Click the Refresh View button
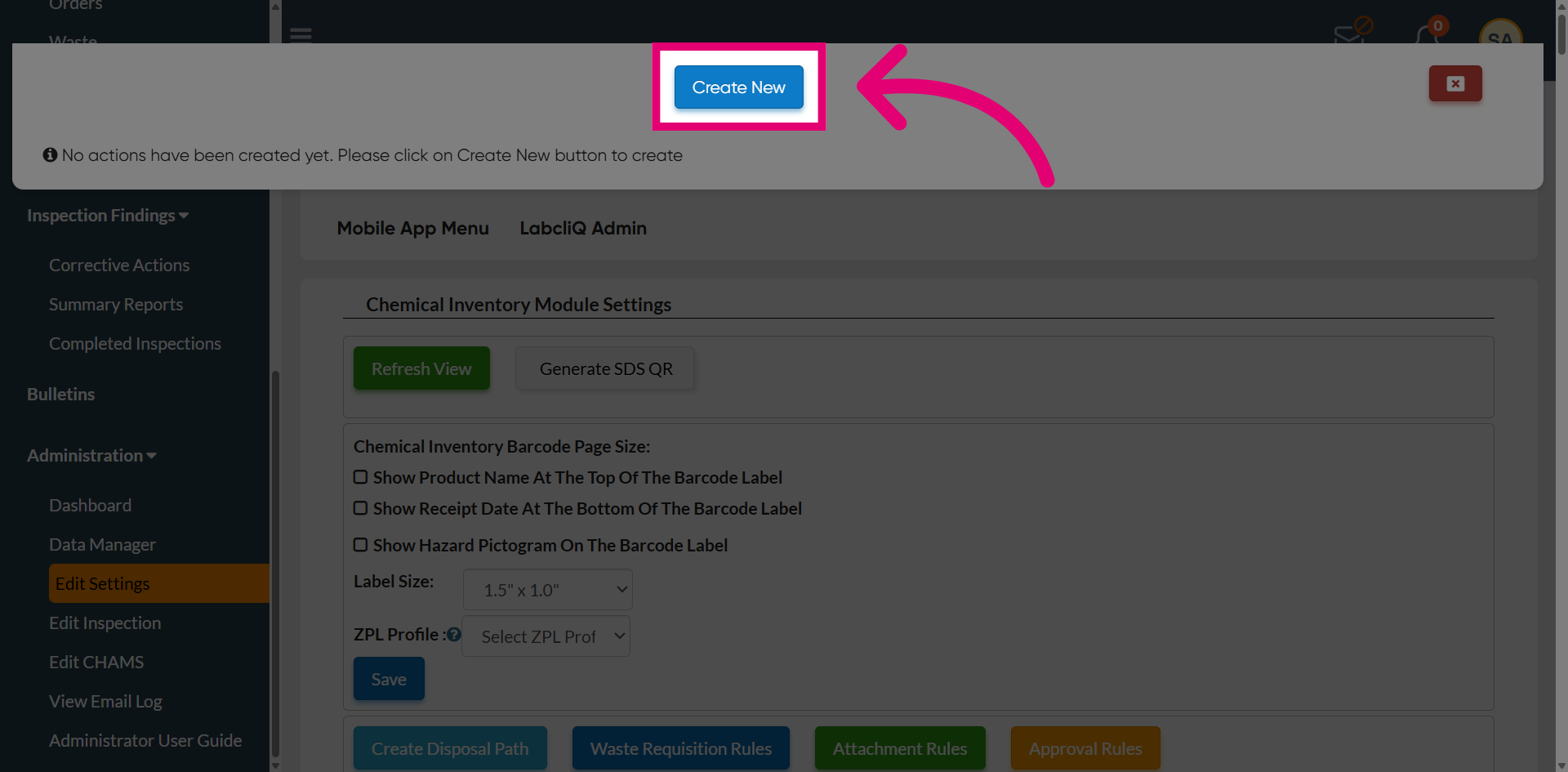 (x=421, y=368)
